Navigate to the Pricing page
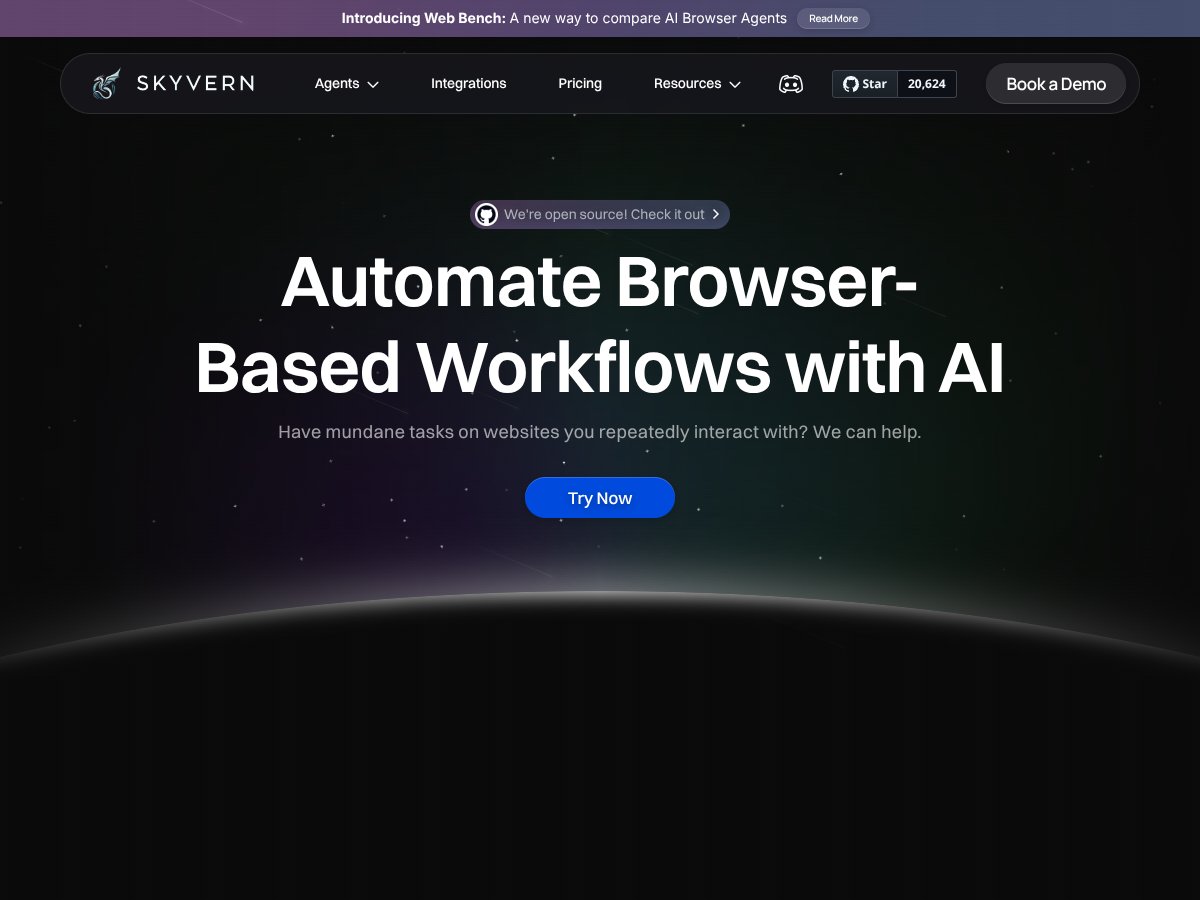The width and height of the screenshot is (1200, 900). [x=580, y=84]
